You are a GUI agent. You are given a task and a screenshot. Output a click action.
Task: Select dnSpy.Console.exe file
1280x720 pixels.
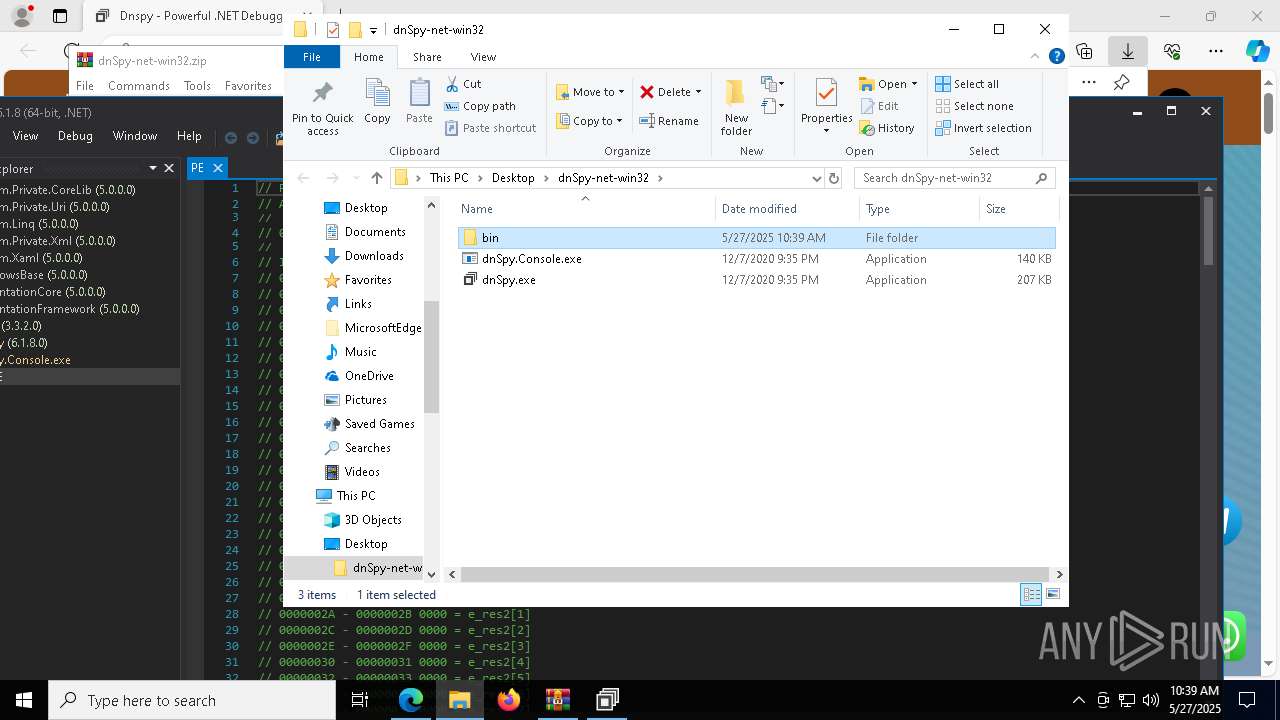coord(756,259)
